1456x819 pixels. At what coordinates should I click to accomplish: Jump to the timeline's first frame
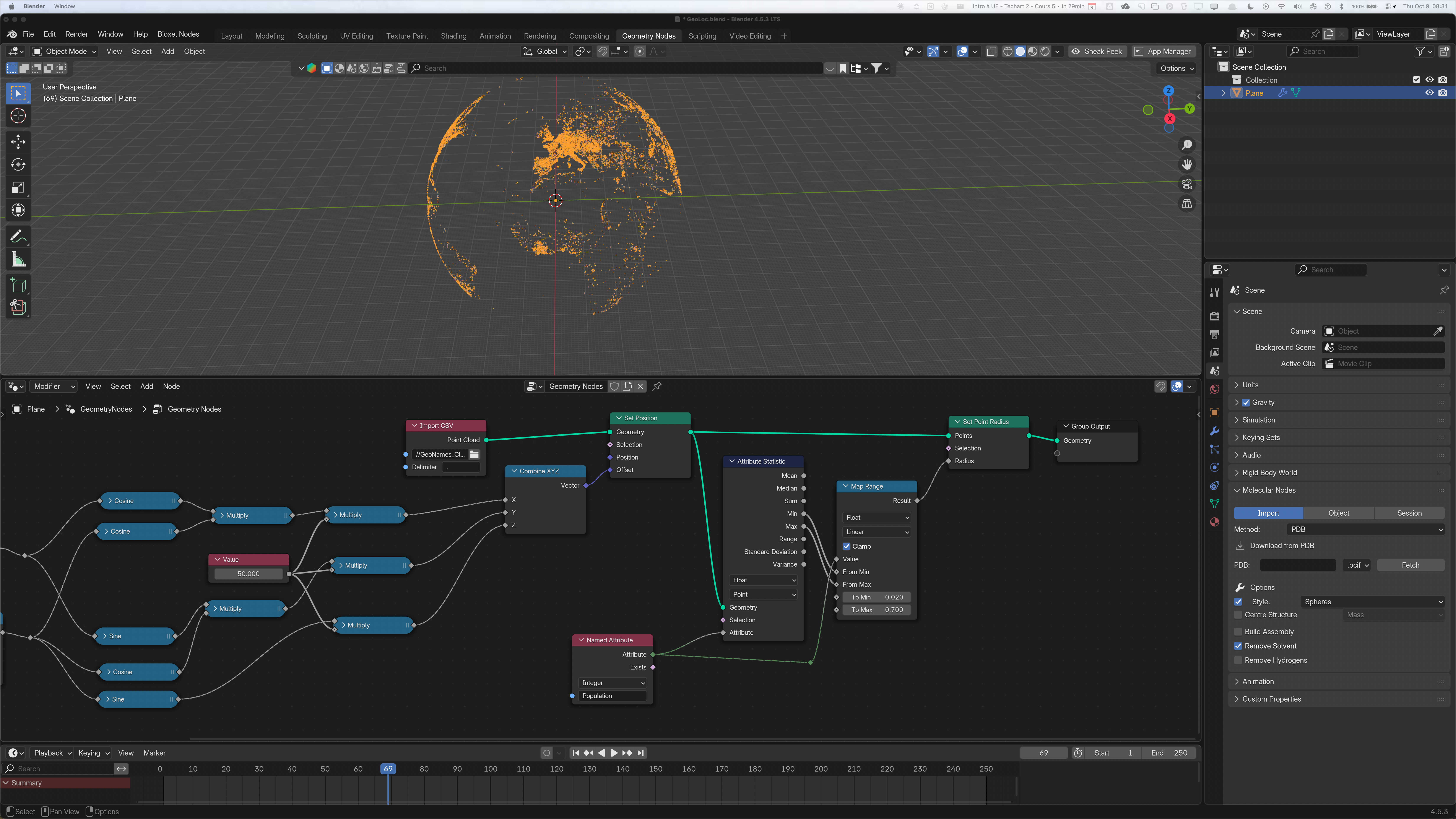click(x=575, y=753)
